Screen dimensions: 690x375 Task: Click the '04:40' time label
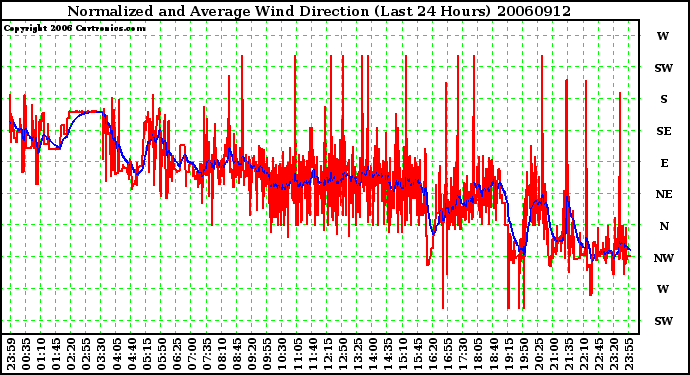(132, 354)
